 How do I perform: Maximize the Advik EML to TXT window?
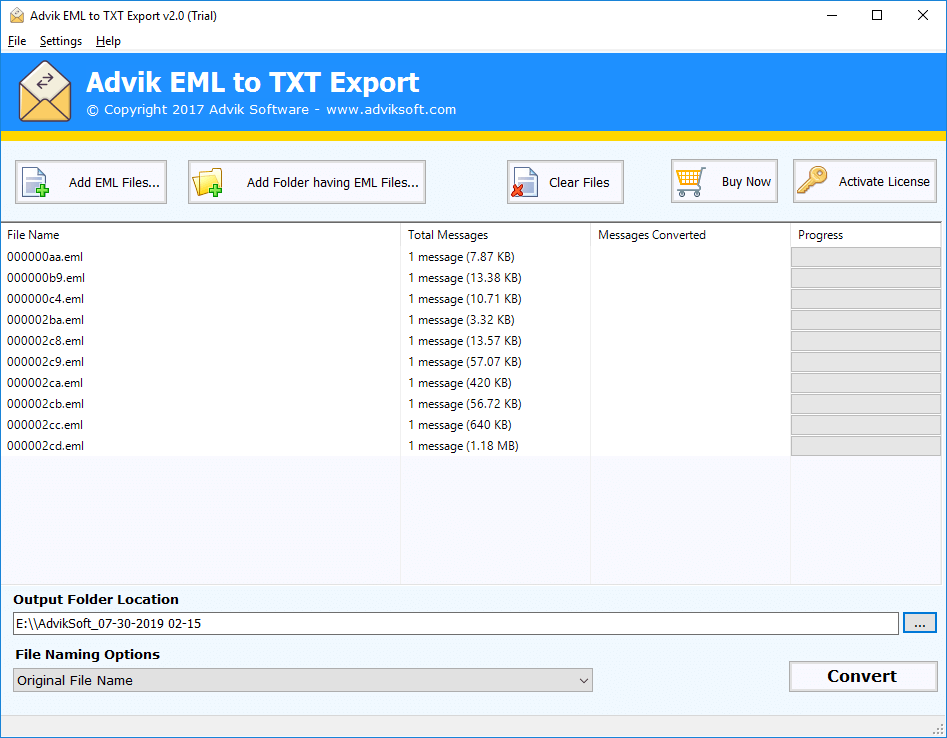click(877, 15)
